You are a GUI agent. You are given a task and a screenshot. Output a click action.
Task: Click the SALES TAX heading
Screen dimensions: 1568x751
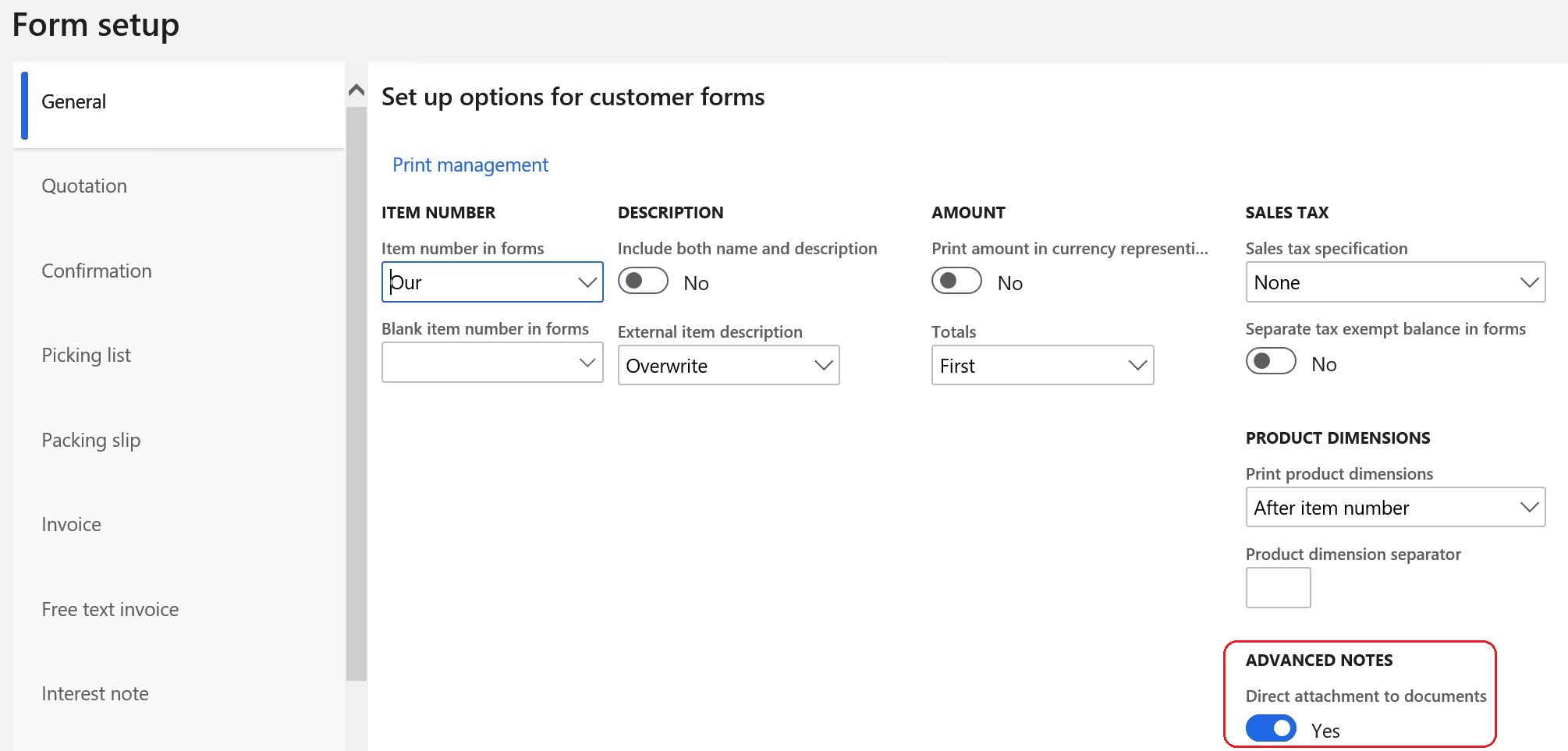pos(1287,213)
